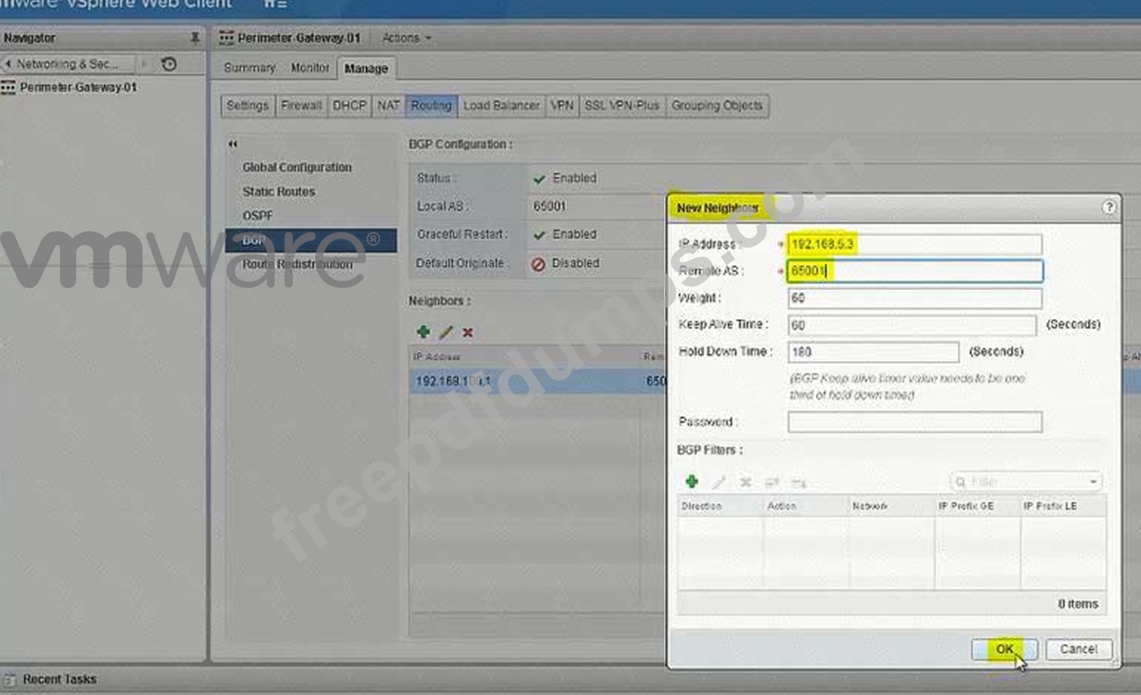Collapse the routing categories side list

coord(233,144)
